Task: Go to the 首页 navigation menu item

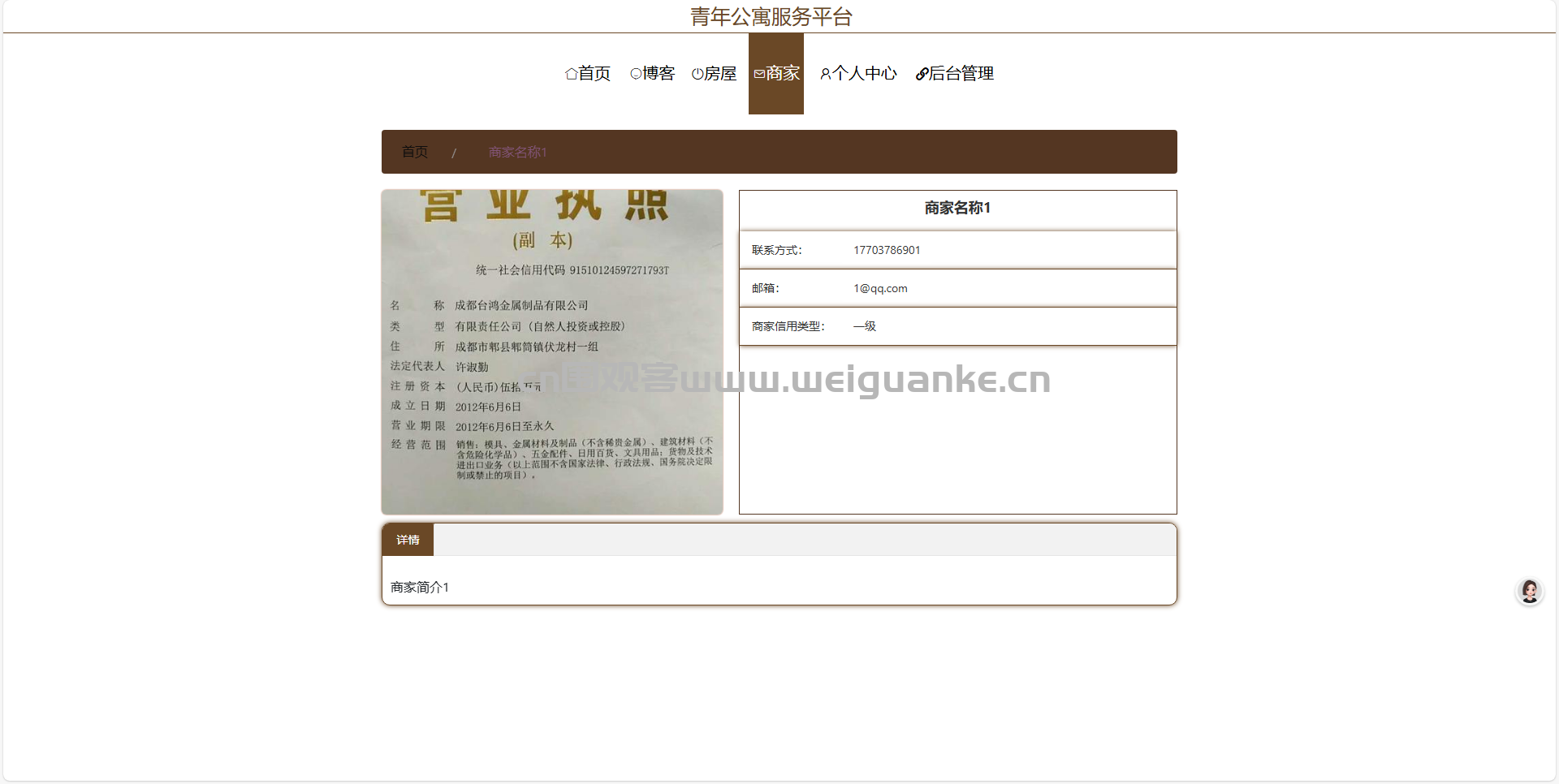Action: 588,74
